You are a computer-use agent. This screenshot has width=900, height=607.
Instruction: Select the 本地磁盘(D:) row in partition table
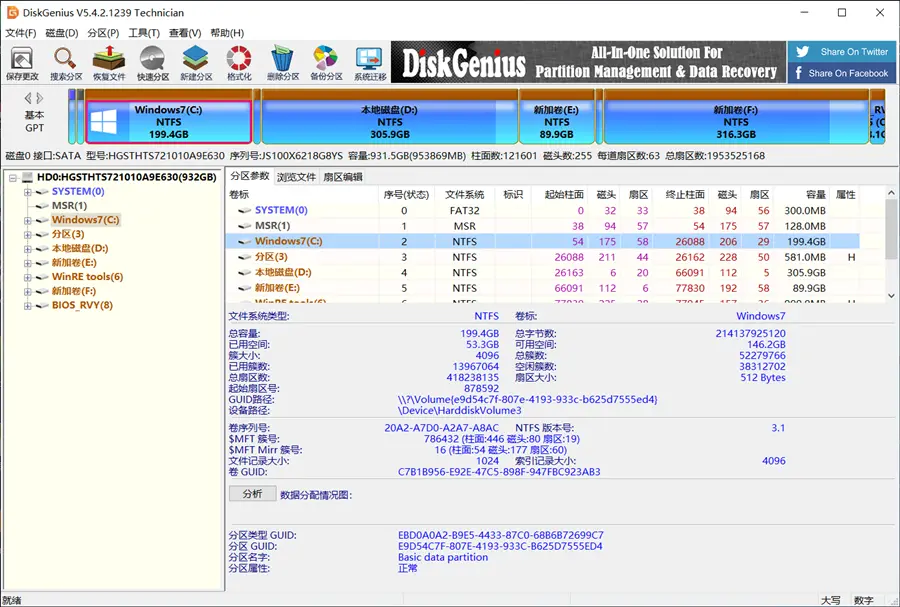[x=543, y=273]
